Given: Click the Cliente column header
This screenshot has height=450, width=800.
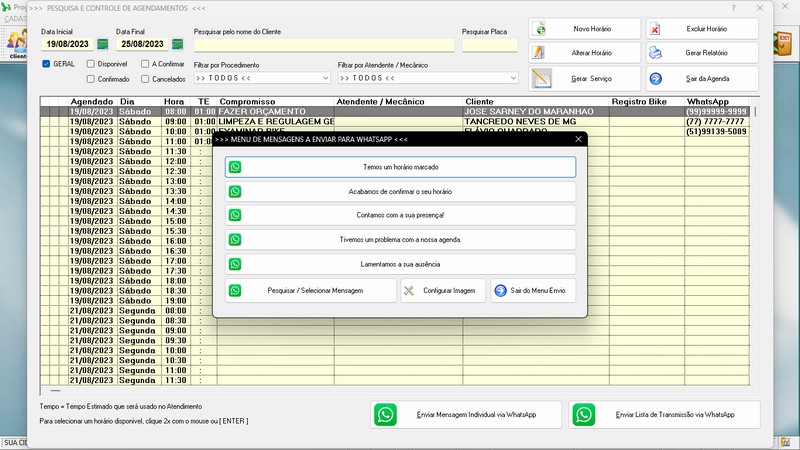Looking at the screenshot, I should 479,102.
